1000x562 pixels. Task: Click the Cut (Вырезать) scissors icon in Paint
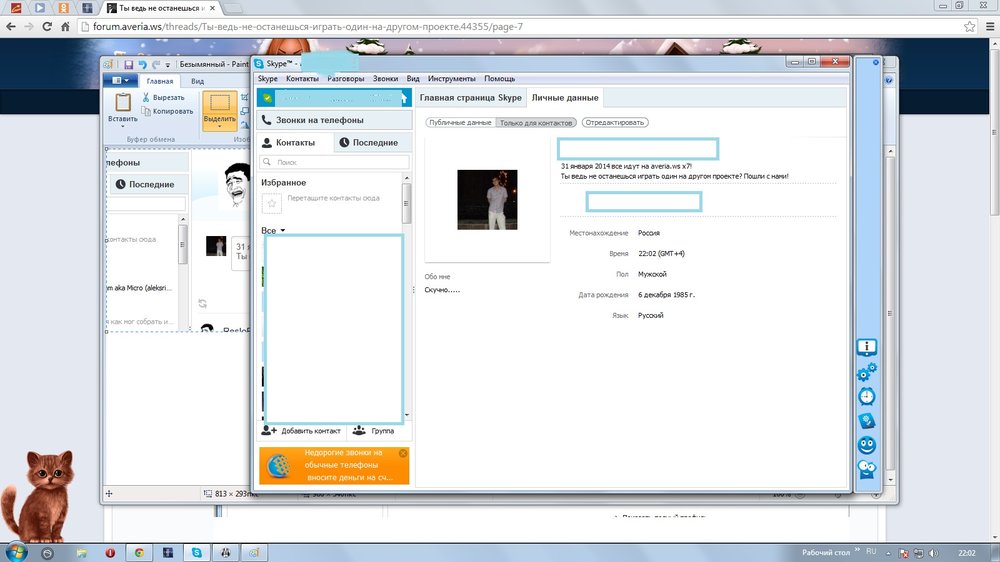[147, 98]
